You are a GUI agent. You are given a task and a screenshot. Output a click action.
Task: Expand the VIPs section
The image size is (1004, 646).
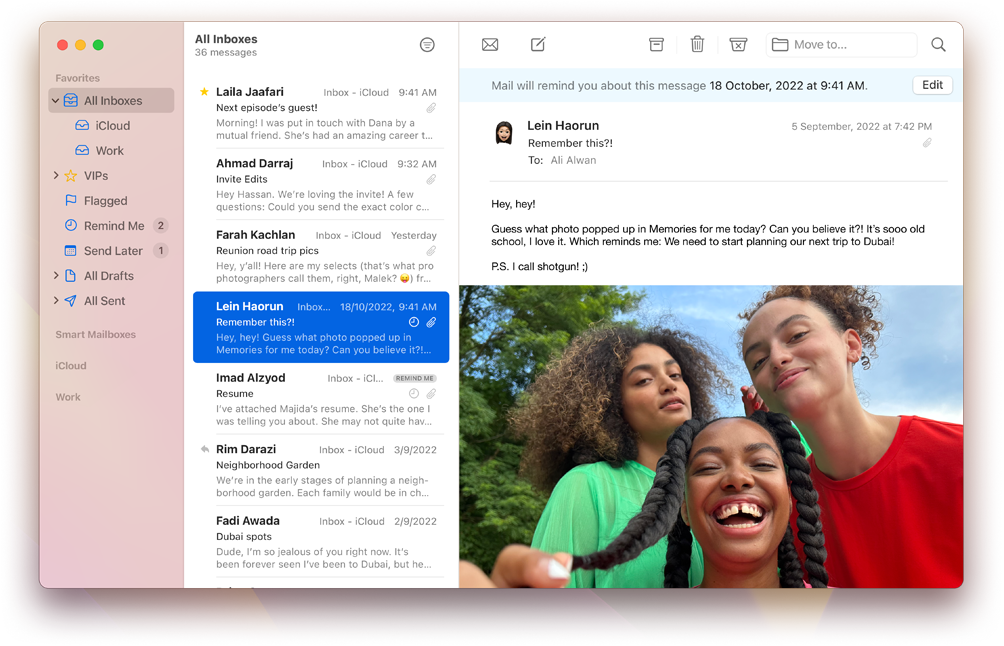coord(56,176)
